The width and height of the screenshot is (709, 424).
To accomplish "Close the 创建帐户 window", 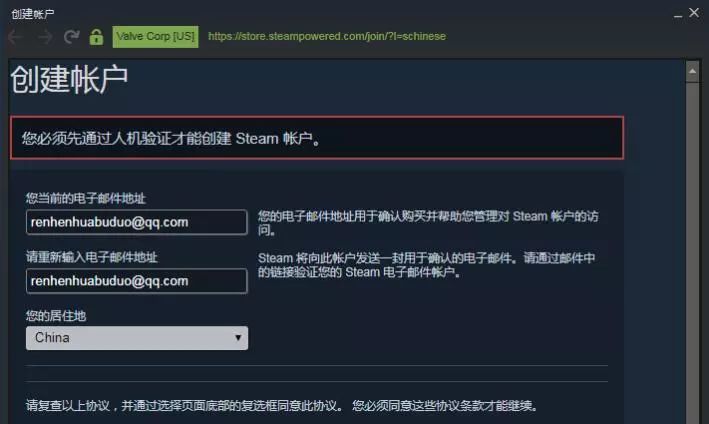I will click(694, 12).
